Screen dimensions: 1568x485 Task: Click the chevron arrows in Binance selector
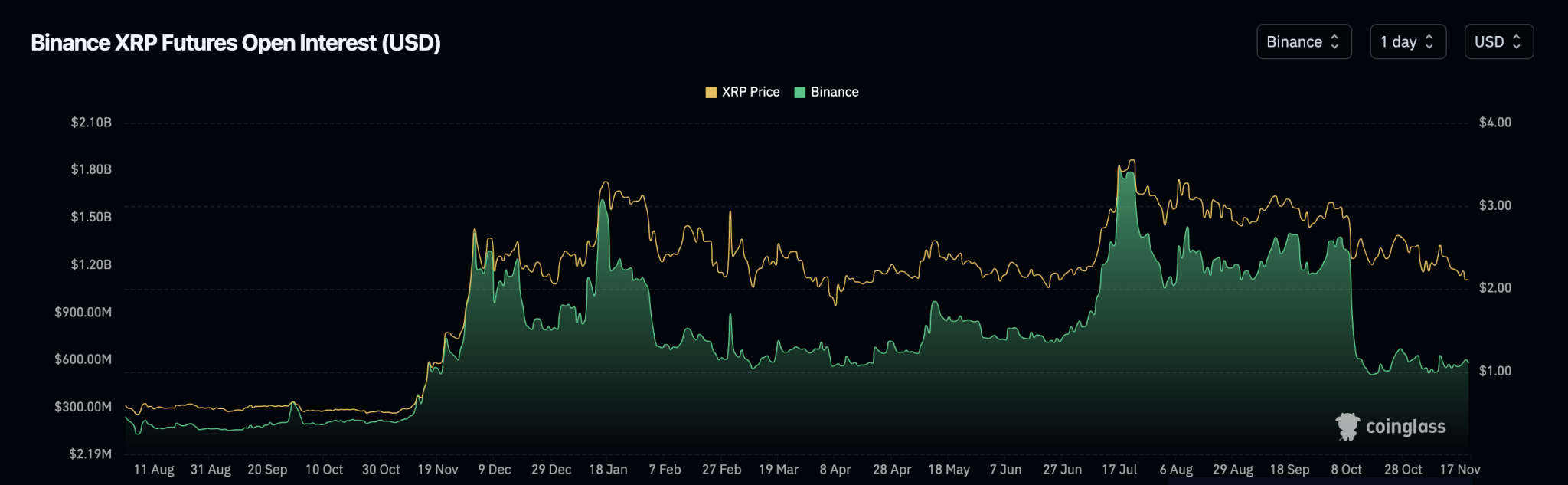tap(1334, 42)
